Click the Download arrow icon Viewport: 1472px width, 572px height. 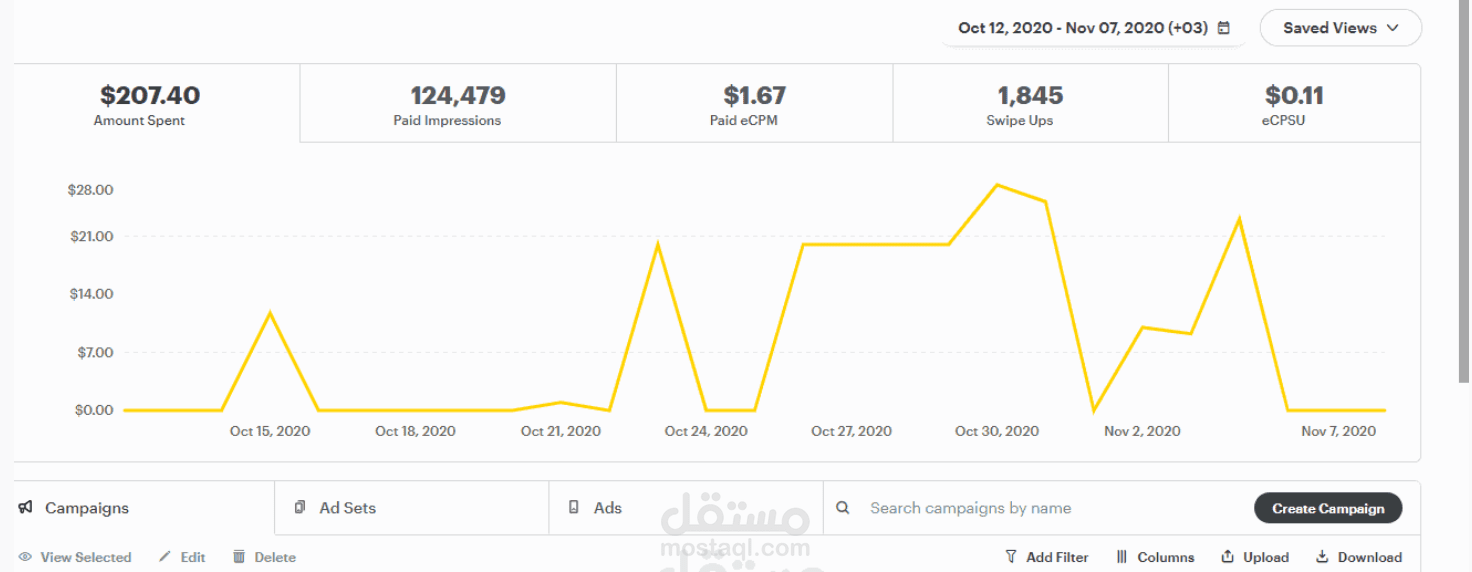coord(1322,557)
